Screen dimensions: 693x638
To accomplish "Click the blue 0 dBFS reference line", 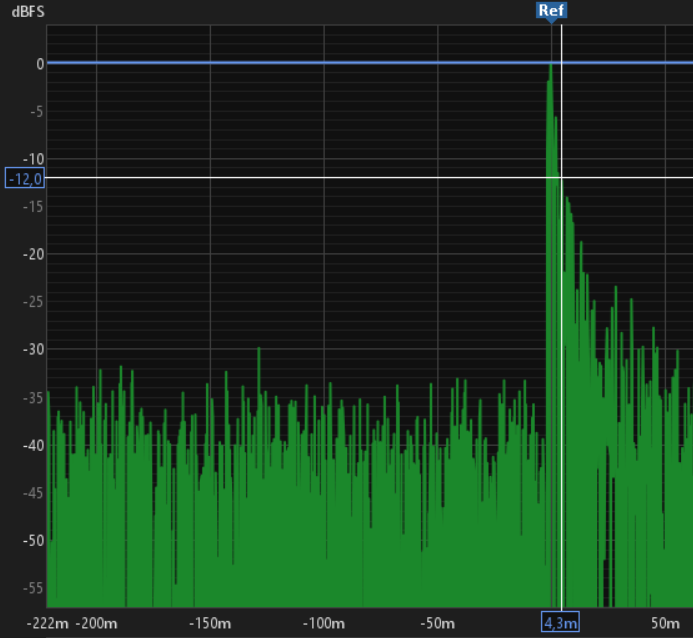I will [x=300, y=63].
